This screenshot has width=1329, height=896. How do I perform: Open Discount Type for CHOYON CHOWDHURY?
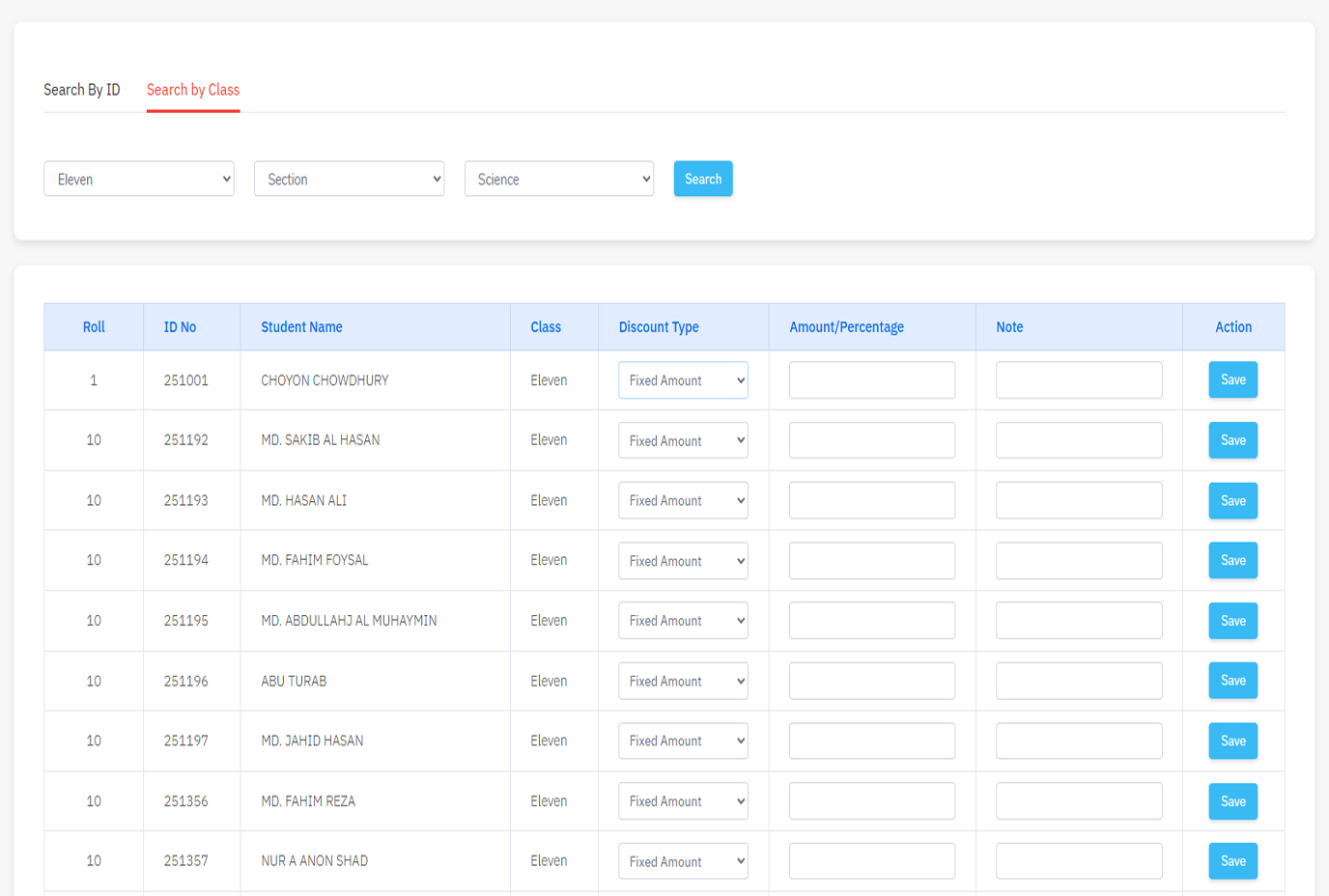pyautogui.click(x=683, y=380)
